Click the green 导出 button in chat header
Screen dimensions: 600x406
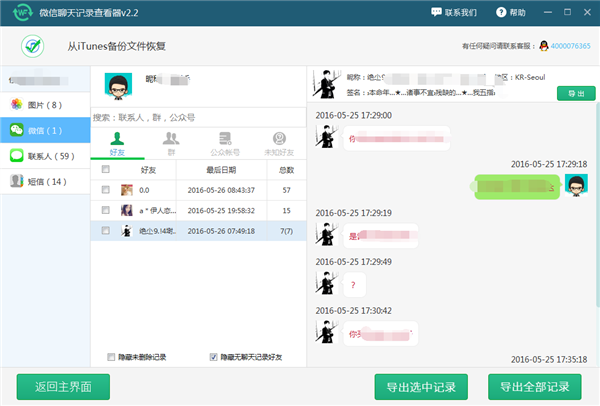576,93
